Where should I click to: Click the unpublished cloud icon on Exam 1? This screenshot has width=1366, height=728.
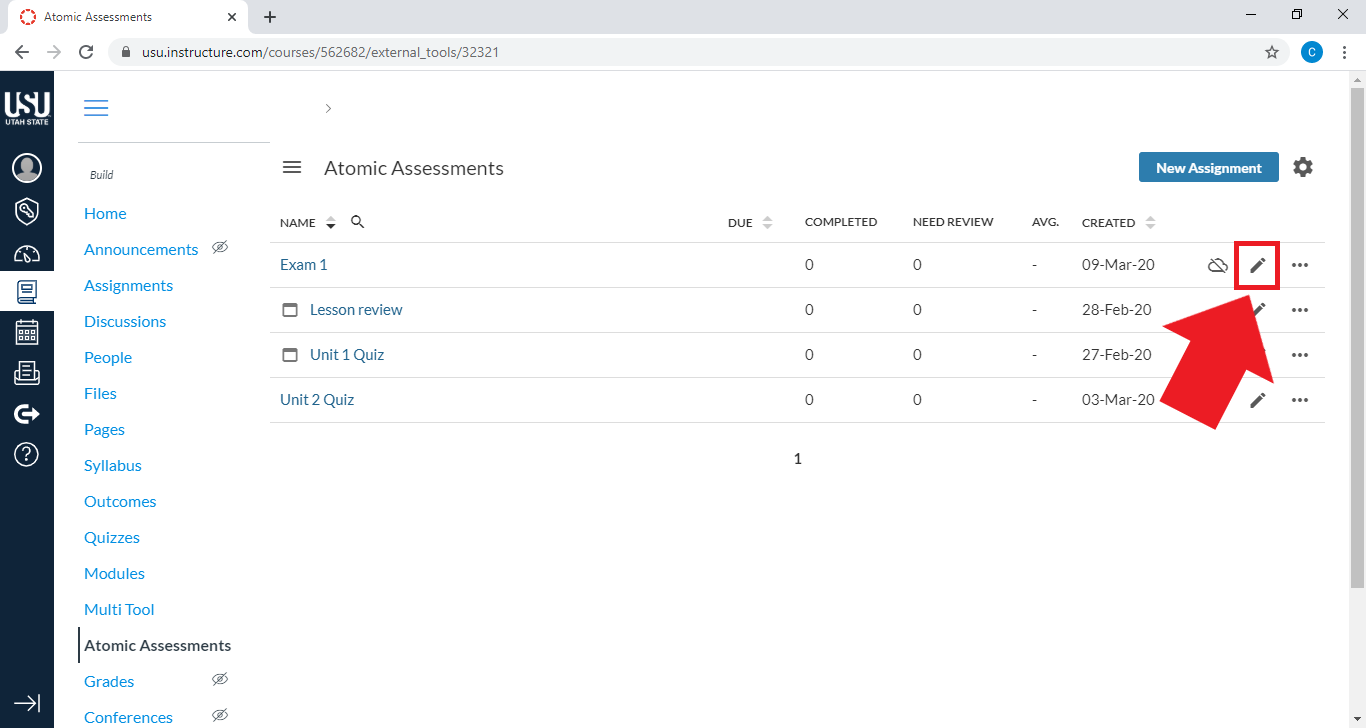[x=1218, y=264]
